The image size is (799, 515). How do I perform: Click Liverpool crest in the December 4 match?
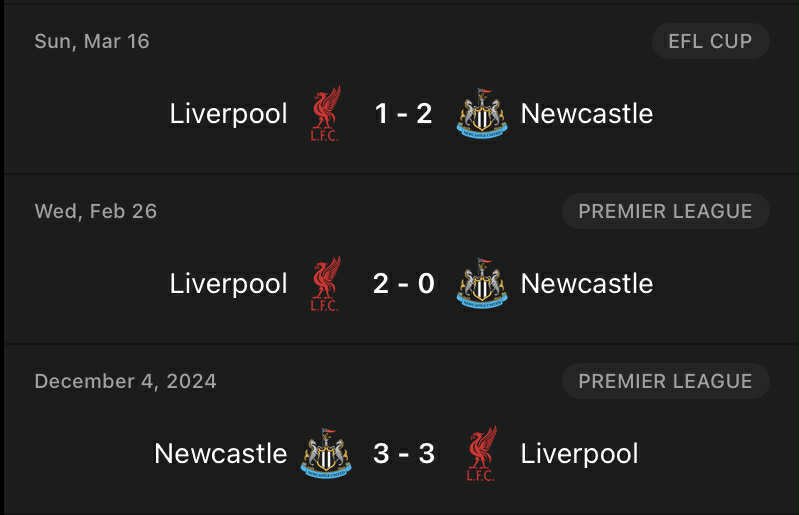tap(481, 454)
